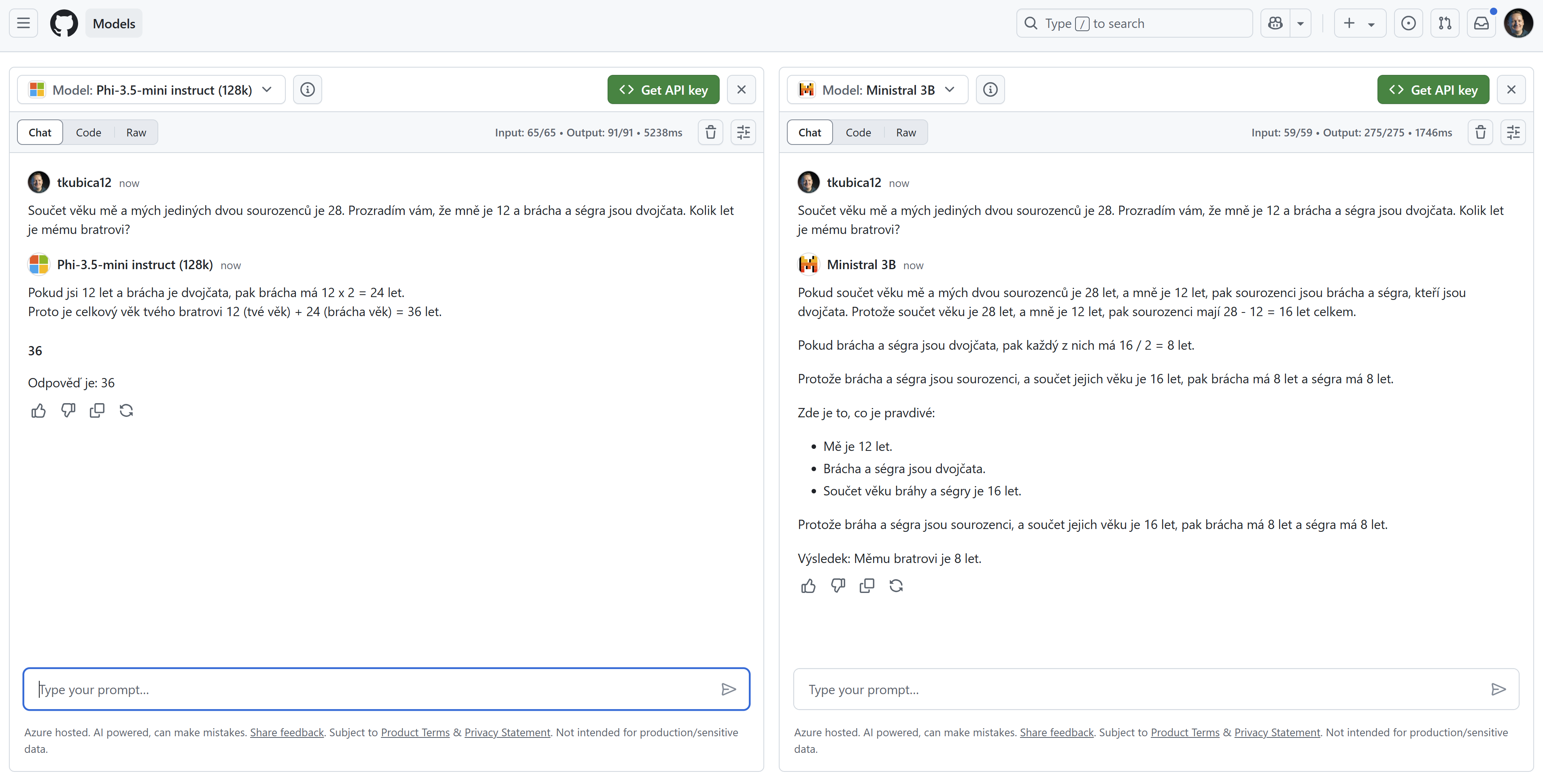Switch to Code tab in Phi-3.5 panel
Viewport: 1543px width, 784px height.
(88, 132)
